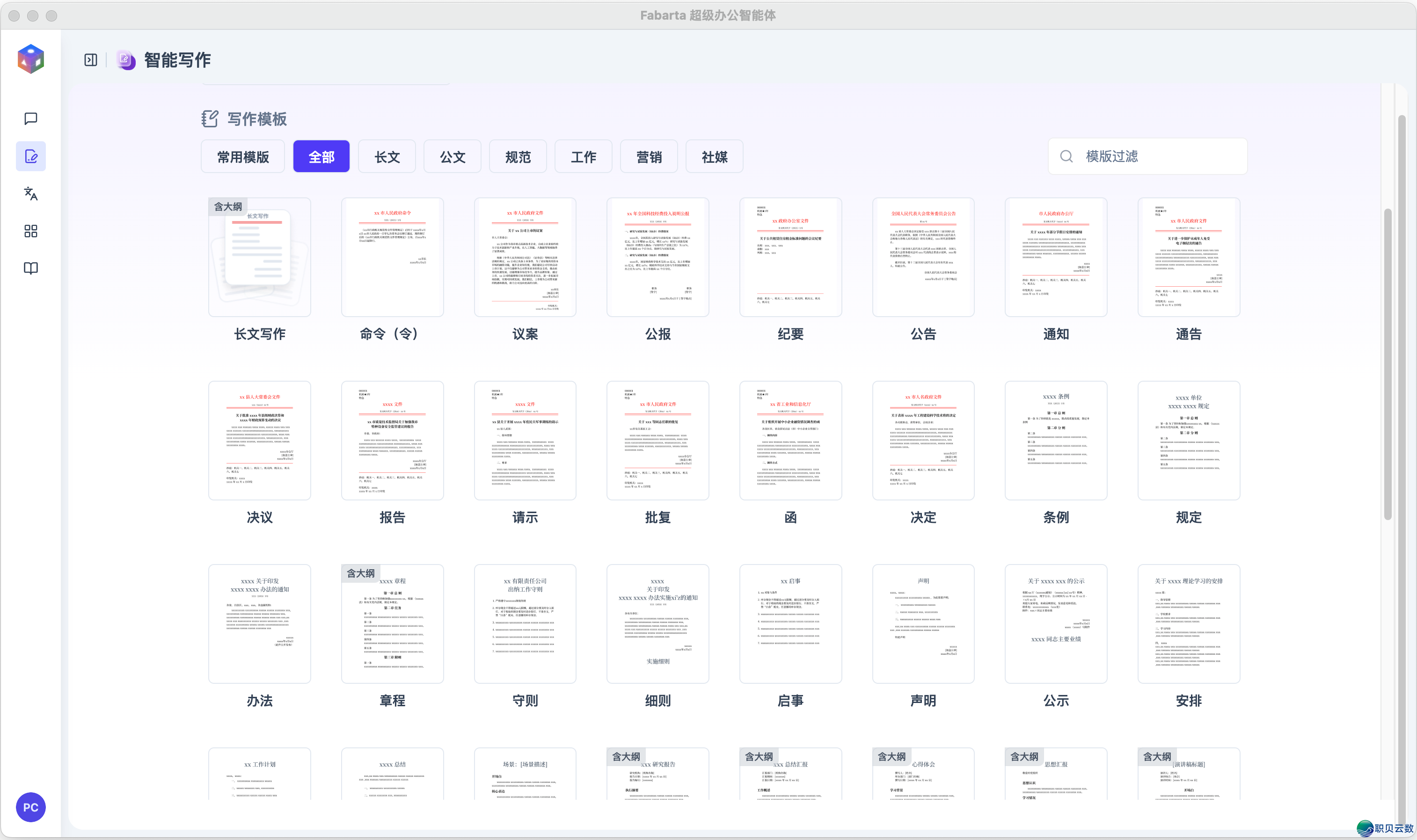Screen dimensions: 1417x840
Task: Click the PC user avatar
Action: 30,807
